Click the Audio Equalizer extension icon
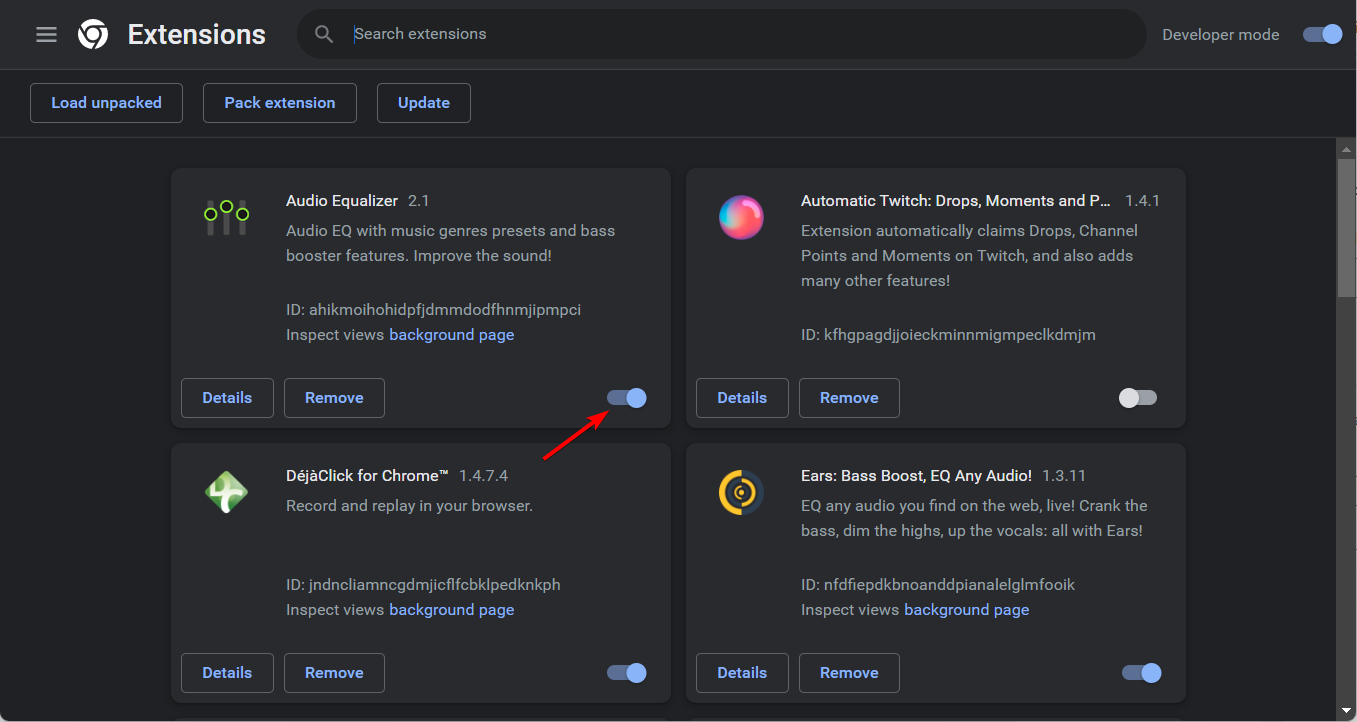Viewport: 1357px width, 722px height. point(226,216)
